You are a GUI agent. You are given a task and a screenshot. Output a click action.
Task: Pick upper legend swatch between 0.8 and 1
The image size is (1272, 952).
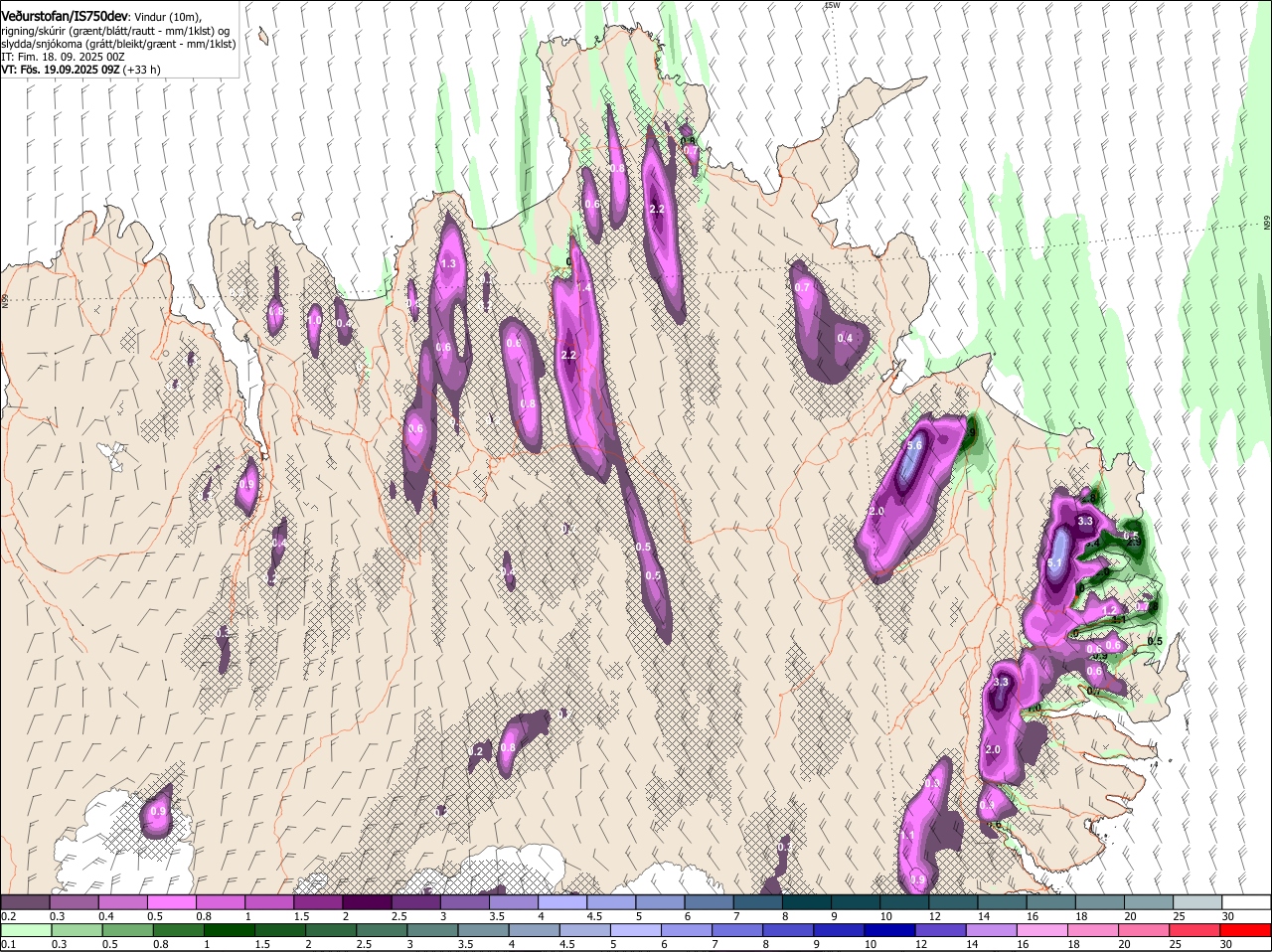point(220,901)
